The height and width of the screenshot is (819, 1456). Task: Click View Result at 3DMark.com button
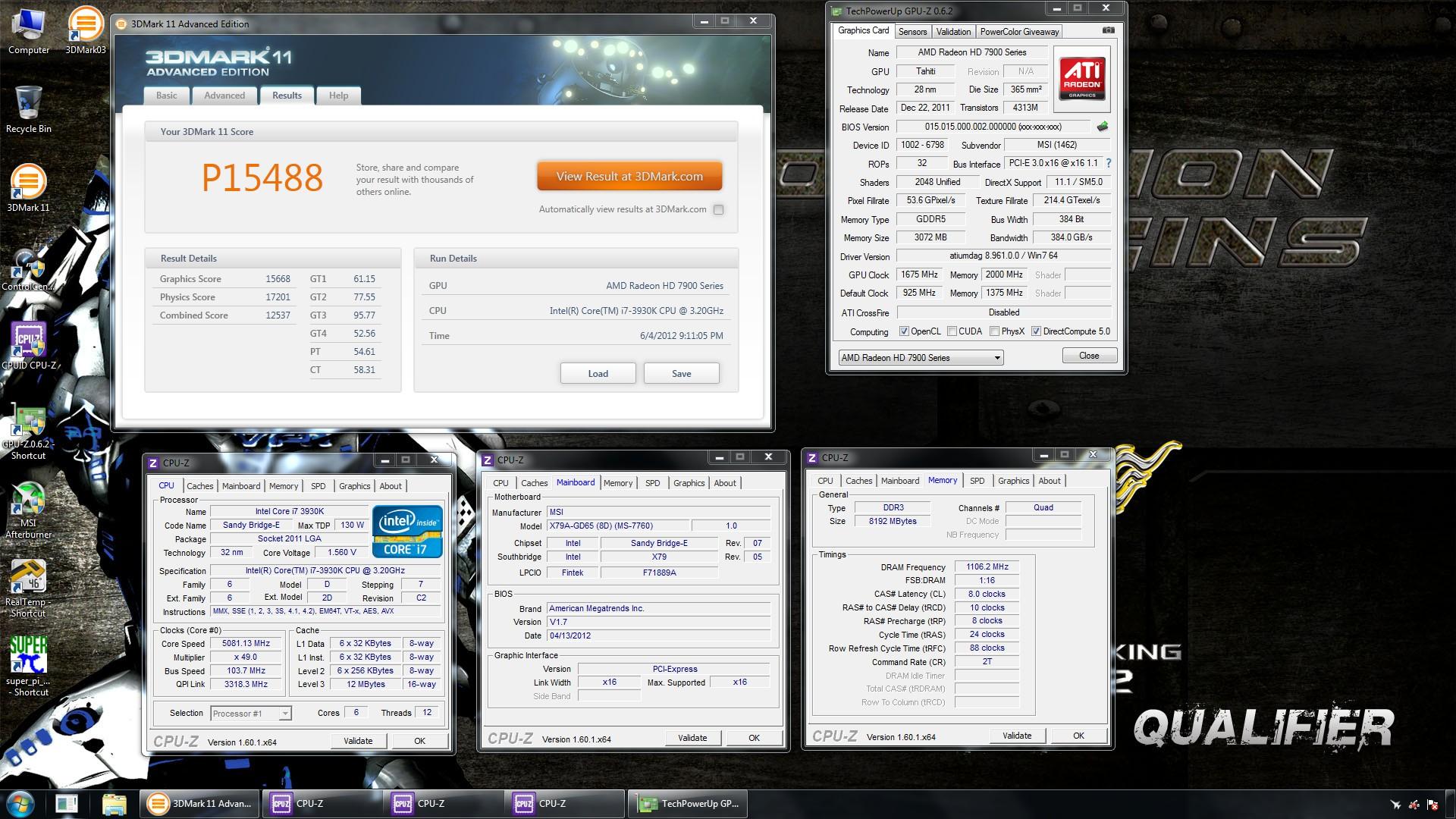(629, 177)
